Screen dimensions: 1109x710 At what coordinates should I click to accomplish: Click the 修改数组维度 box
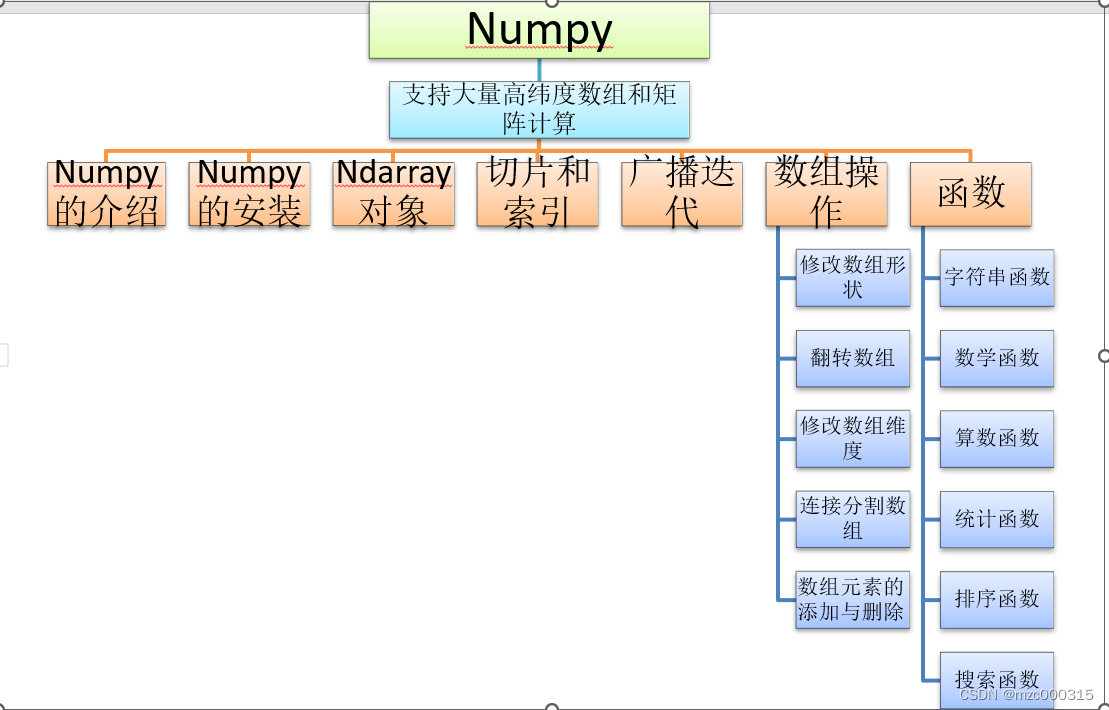coord(853,439)
